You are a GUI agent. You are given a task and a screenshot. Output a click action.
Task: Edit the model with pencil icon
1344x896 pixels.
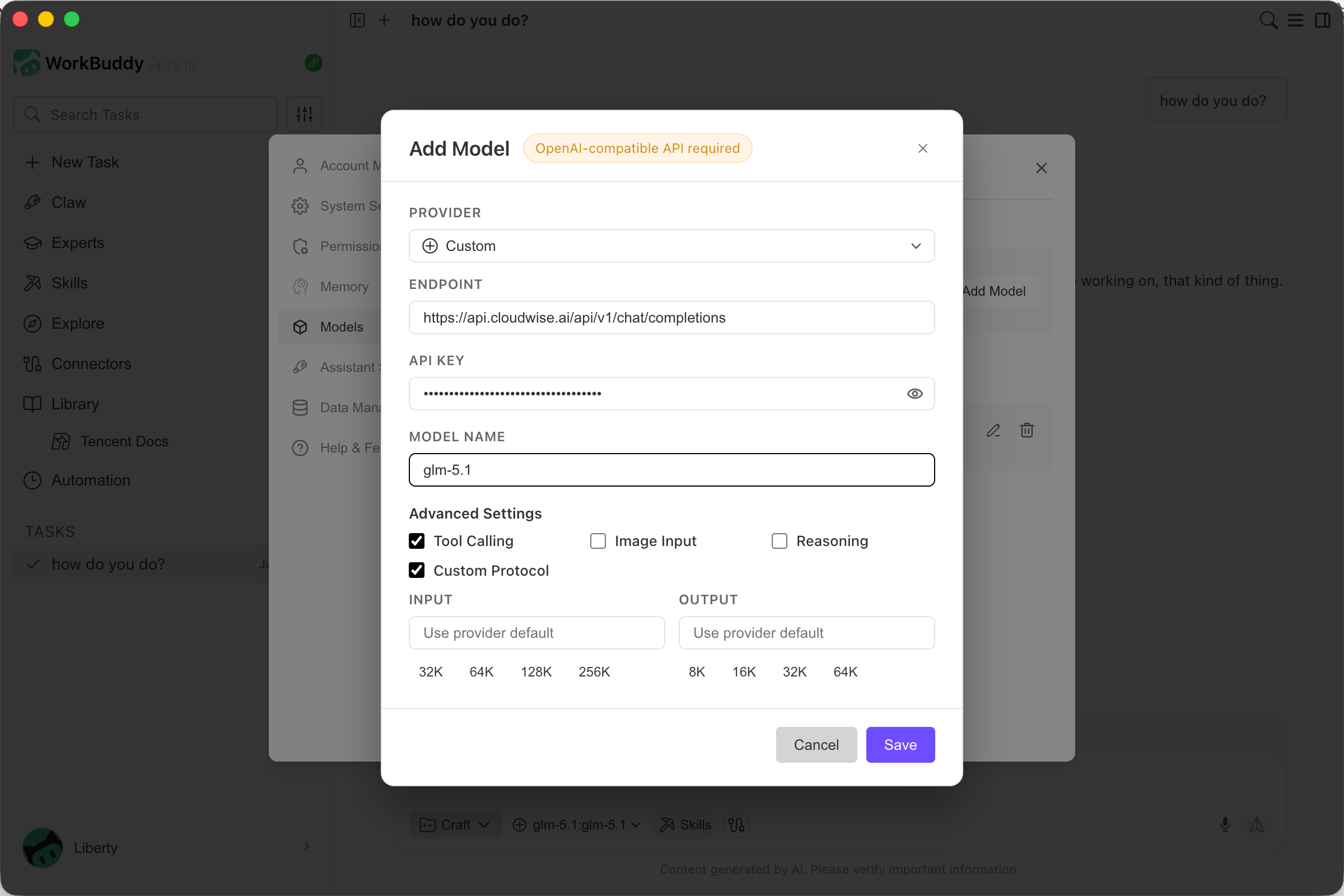tap(993, 430)
